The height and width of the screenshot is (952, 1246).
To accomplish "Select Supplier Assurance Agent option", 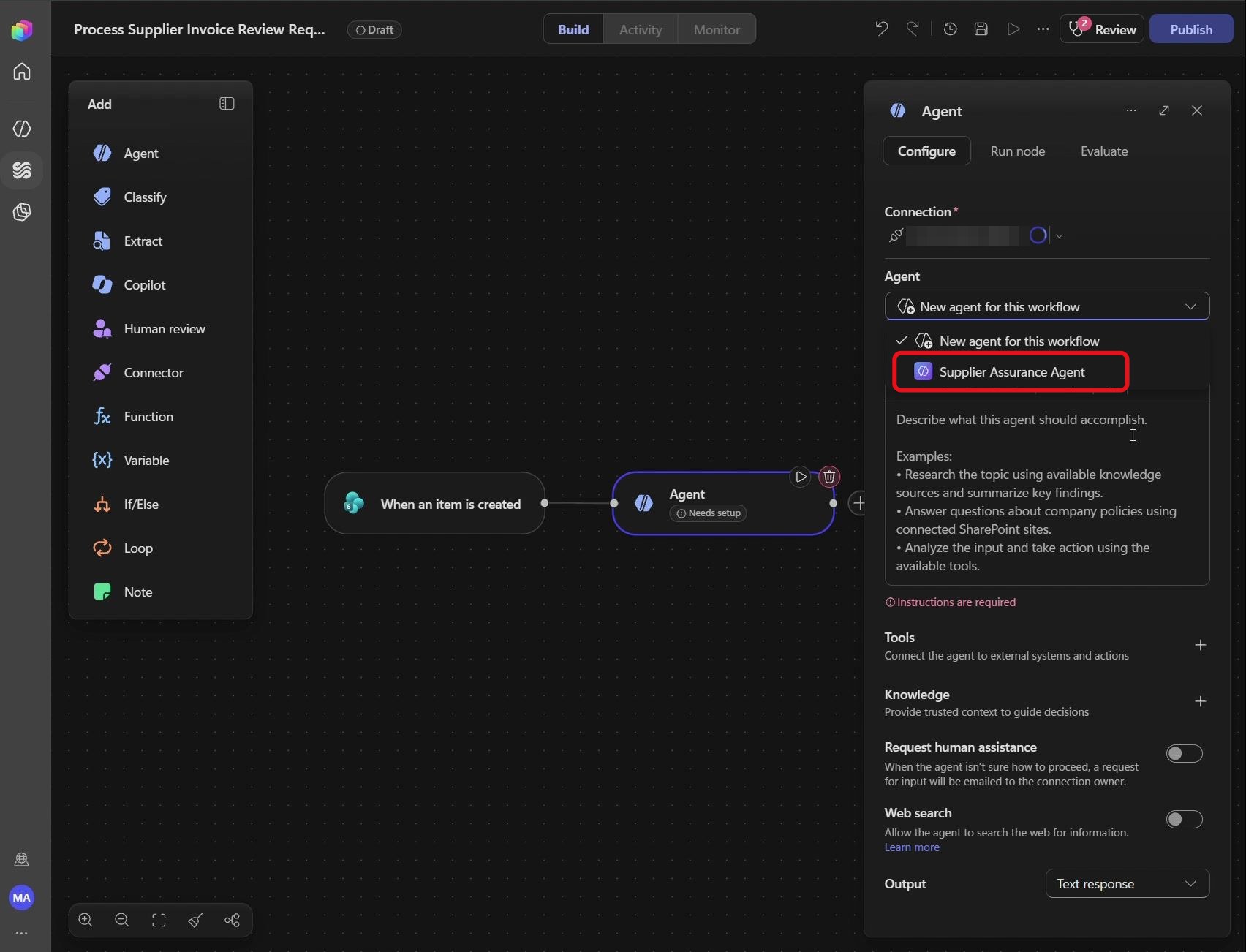I will 1011,371.
